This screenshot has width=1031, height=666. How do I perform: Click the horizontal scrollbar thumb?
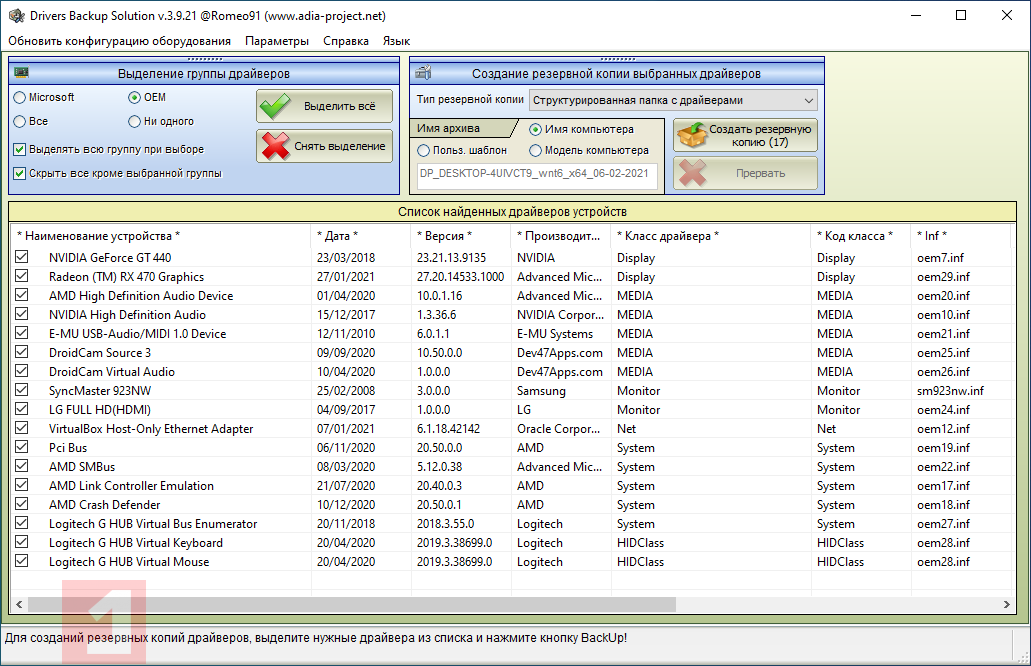(x=352, y=604)
